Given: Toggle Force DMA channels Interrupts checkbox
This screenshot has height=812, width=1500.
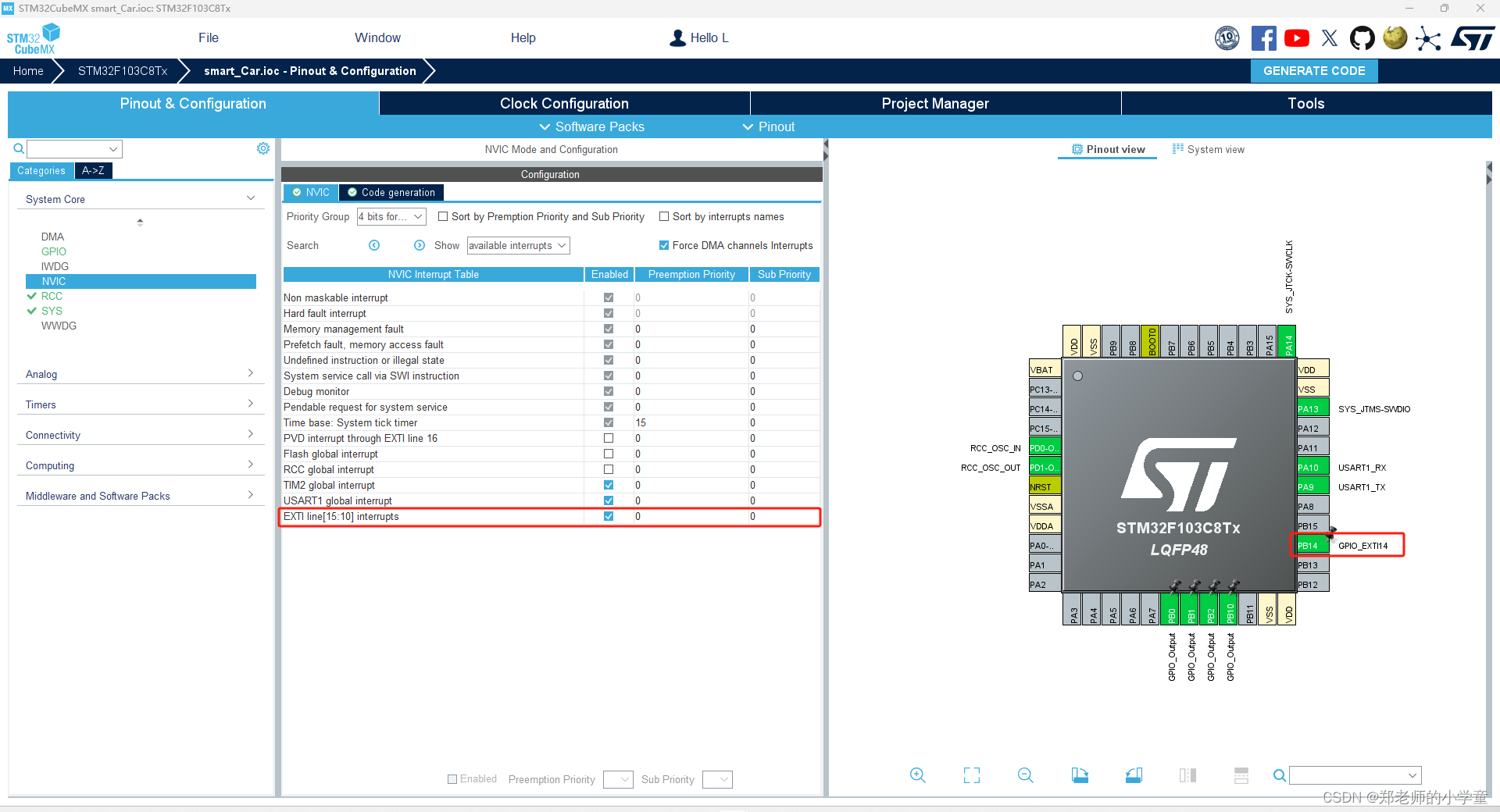Looking at the screenshot, I should coord(664,245).
